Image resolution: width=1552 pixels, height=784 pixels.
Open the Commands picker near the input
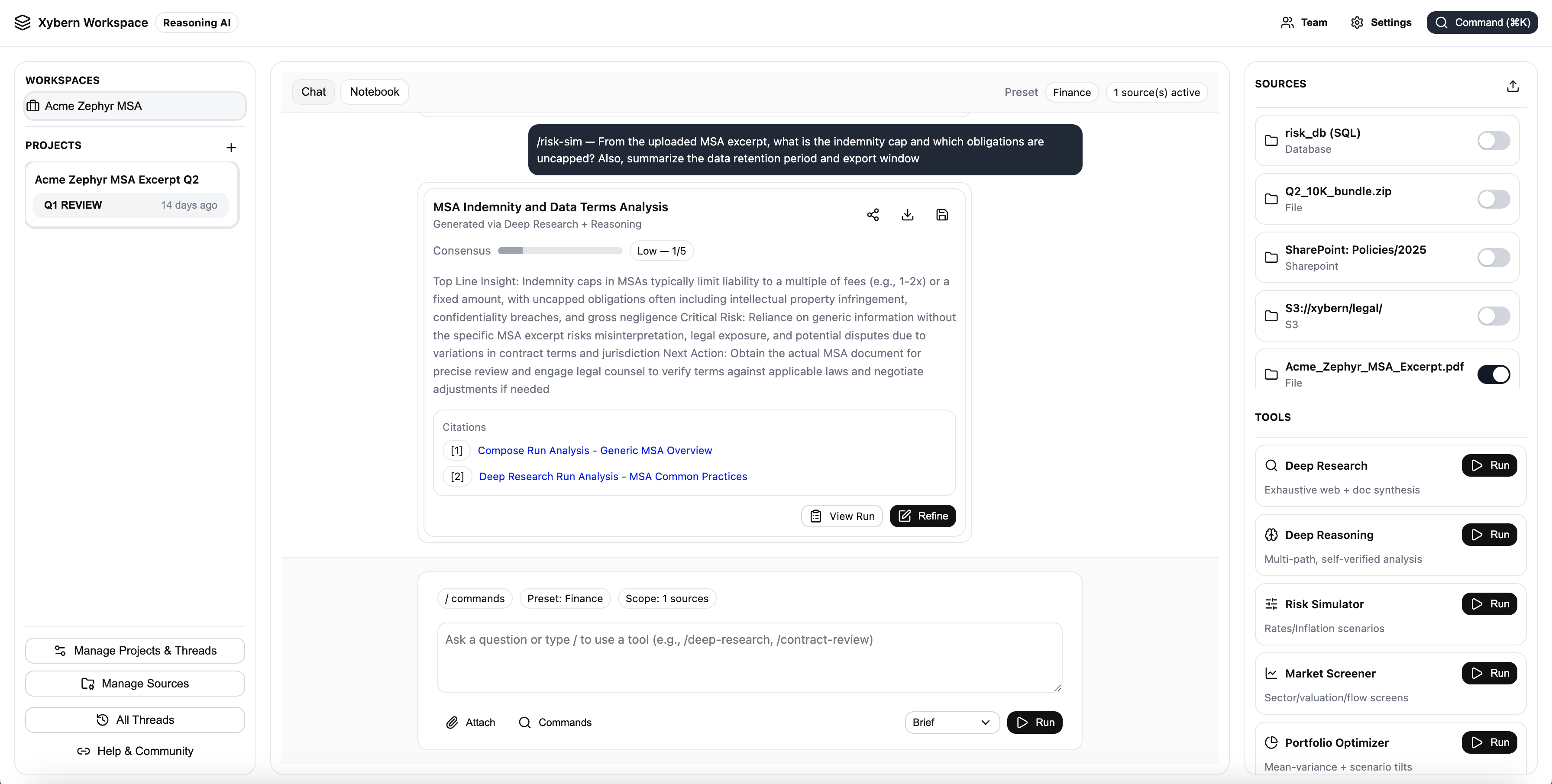tap(555, 722)
